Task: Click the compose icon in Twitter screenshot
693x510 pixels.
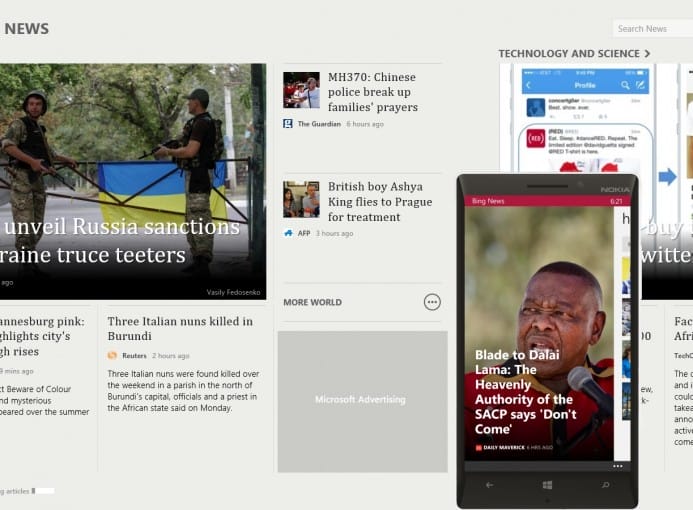Action: pyautogui.click(x=640, y=85)
